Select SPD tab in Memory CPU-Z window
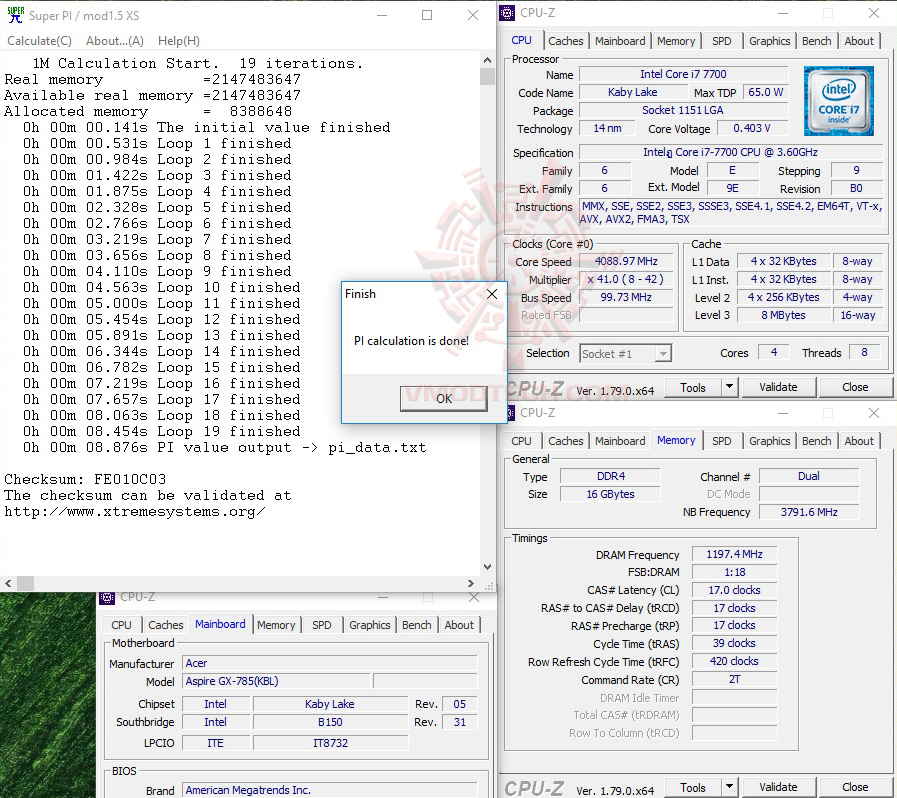Screen dimensions: 897x798 tap(721, 440)
